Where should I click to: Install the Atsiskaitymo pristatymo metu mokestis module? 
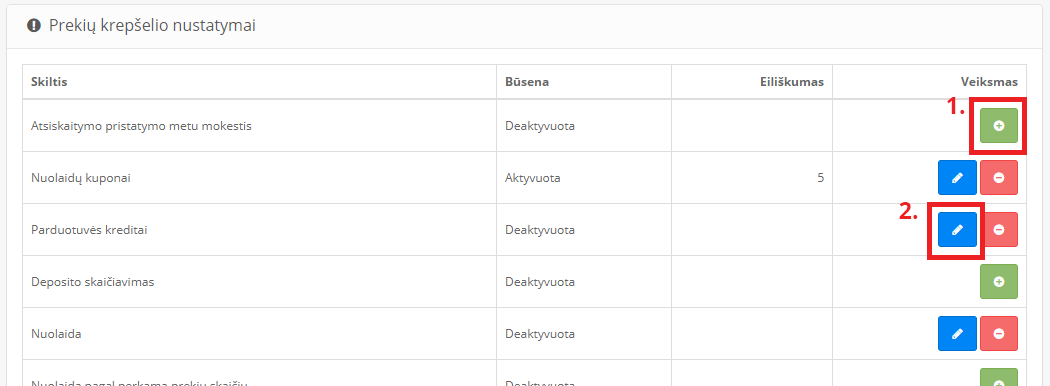point(998,125)
